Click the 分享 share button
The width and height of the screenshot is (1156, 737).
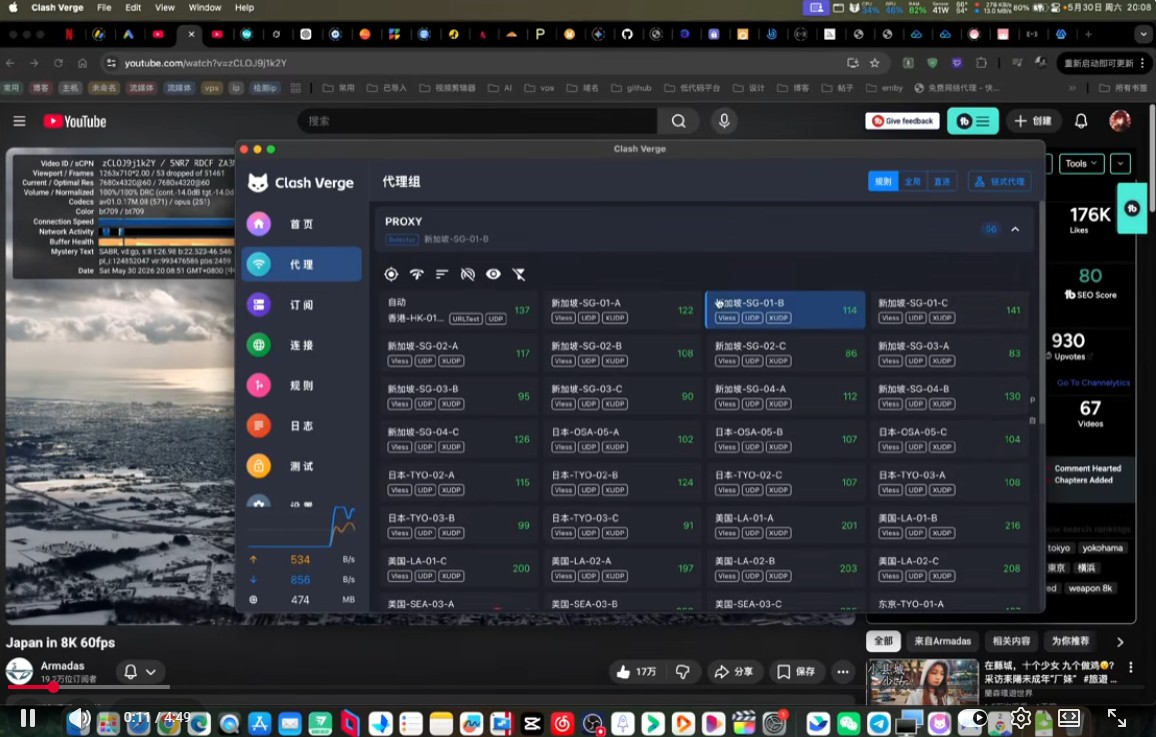[734, 671]
